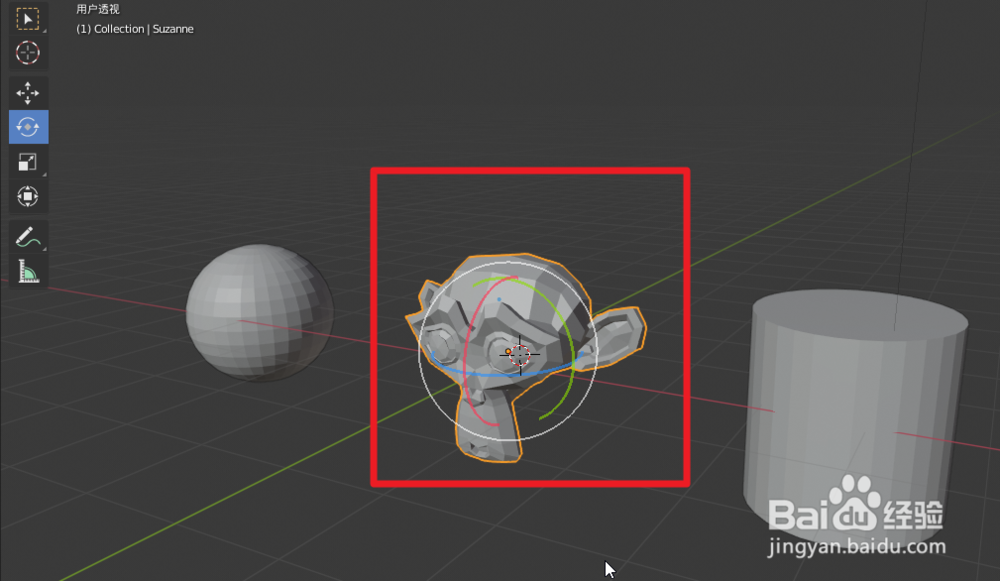Click the '(1) Collection | Suzanne' text
Image resolution: width=1000 pixels, height=581 pixels.
135,29
